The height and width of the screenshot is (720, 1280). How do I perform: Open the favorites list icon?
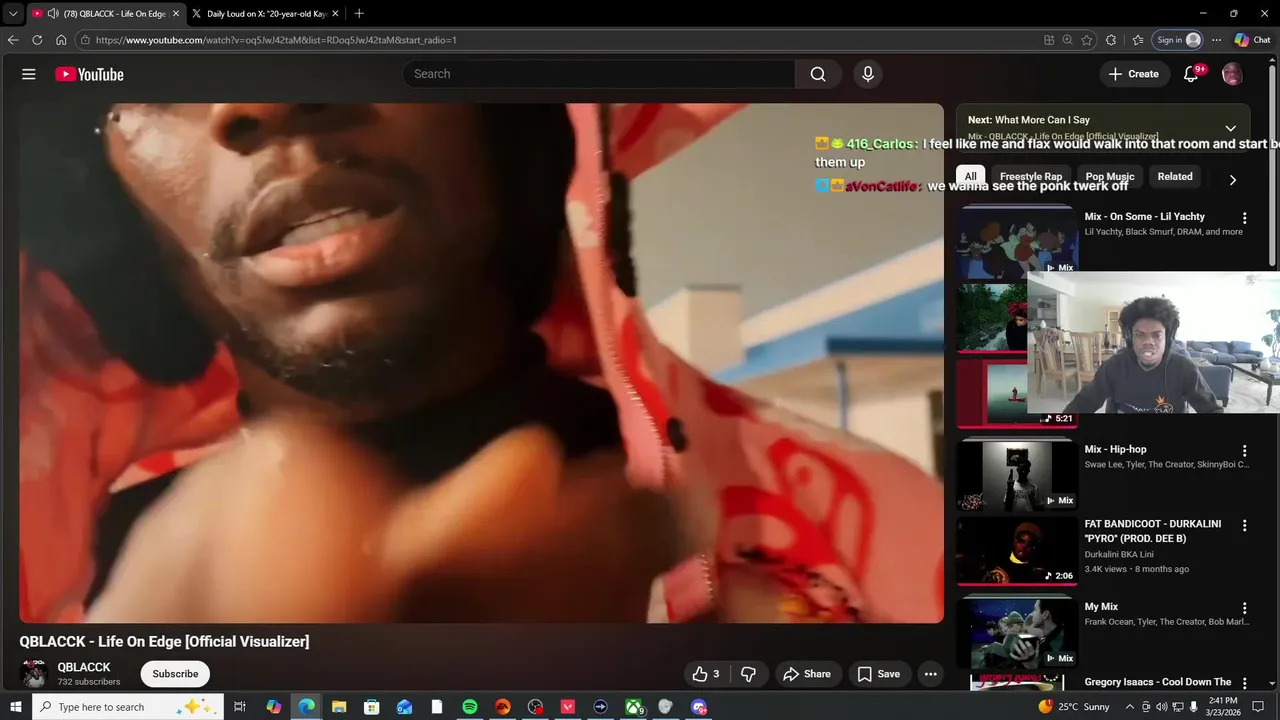point(1138,40)
